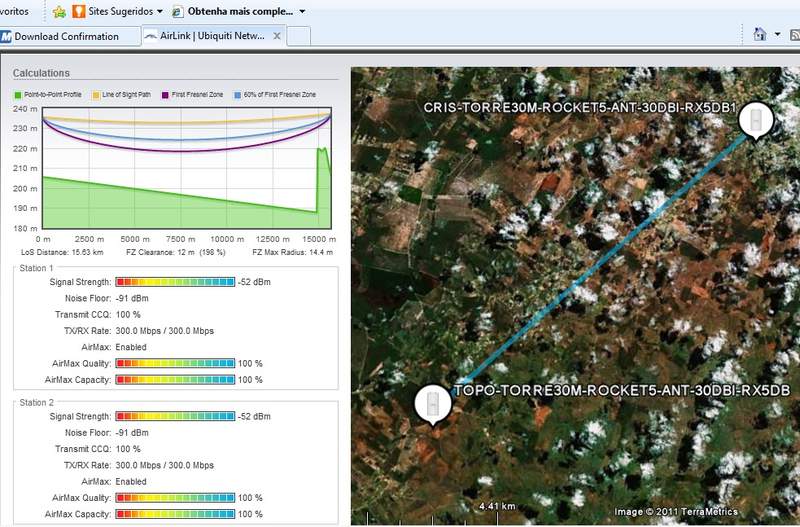Click the browser Home icon
The height and width of the screenshot is (527, 800).
[760, 34]
